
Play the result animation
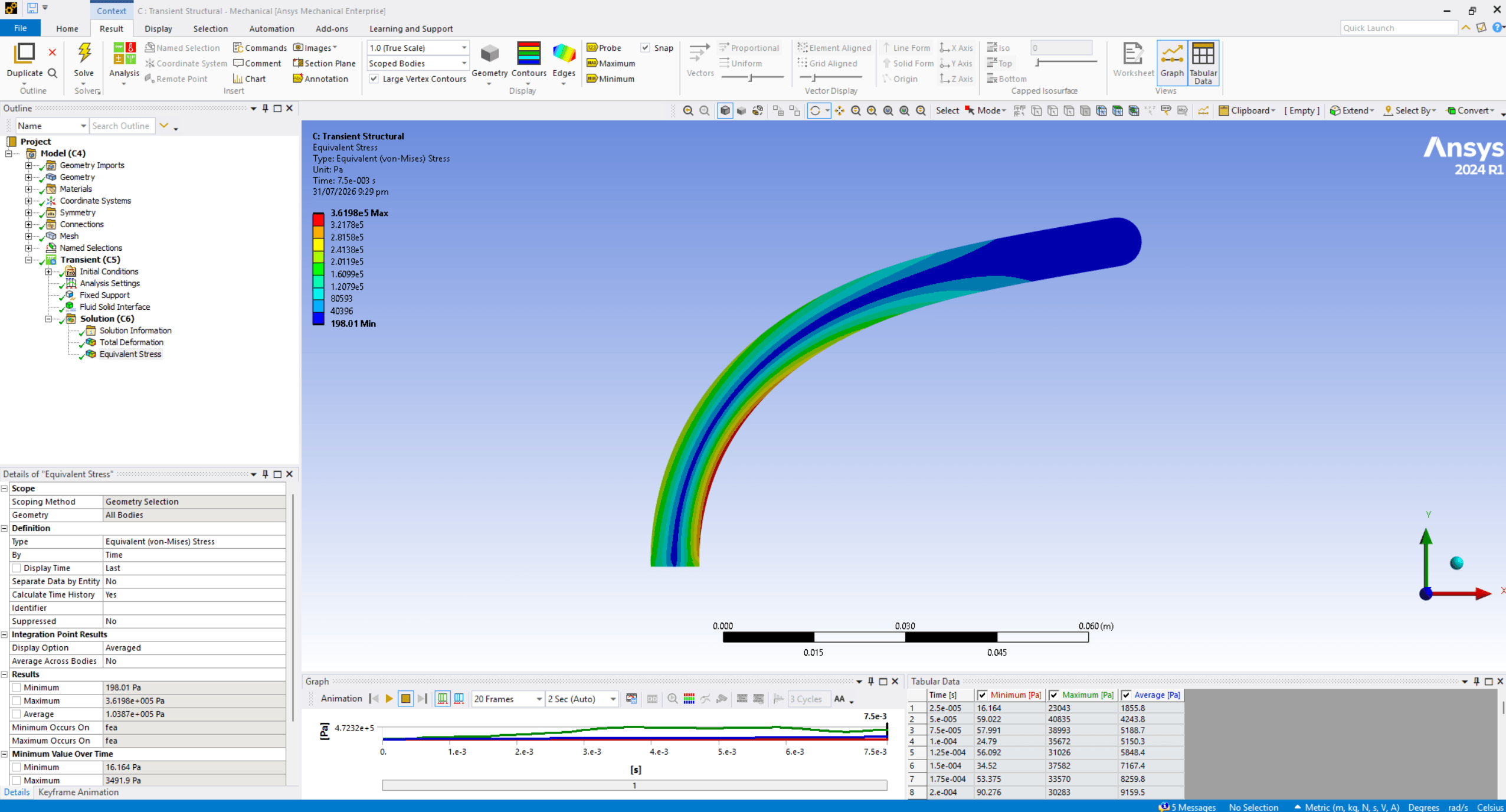point(389,699)
